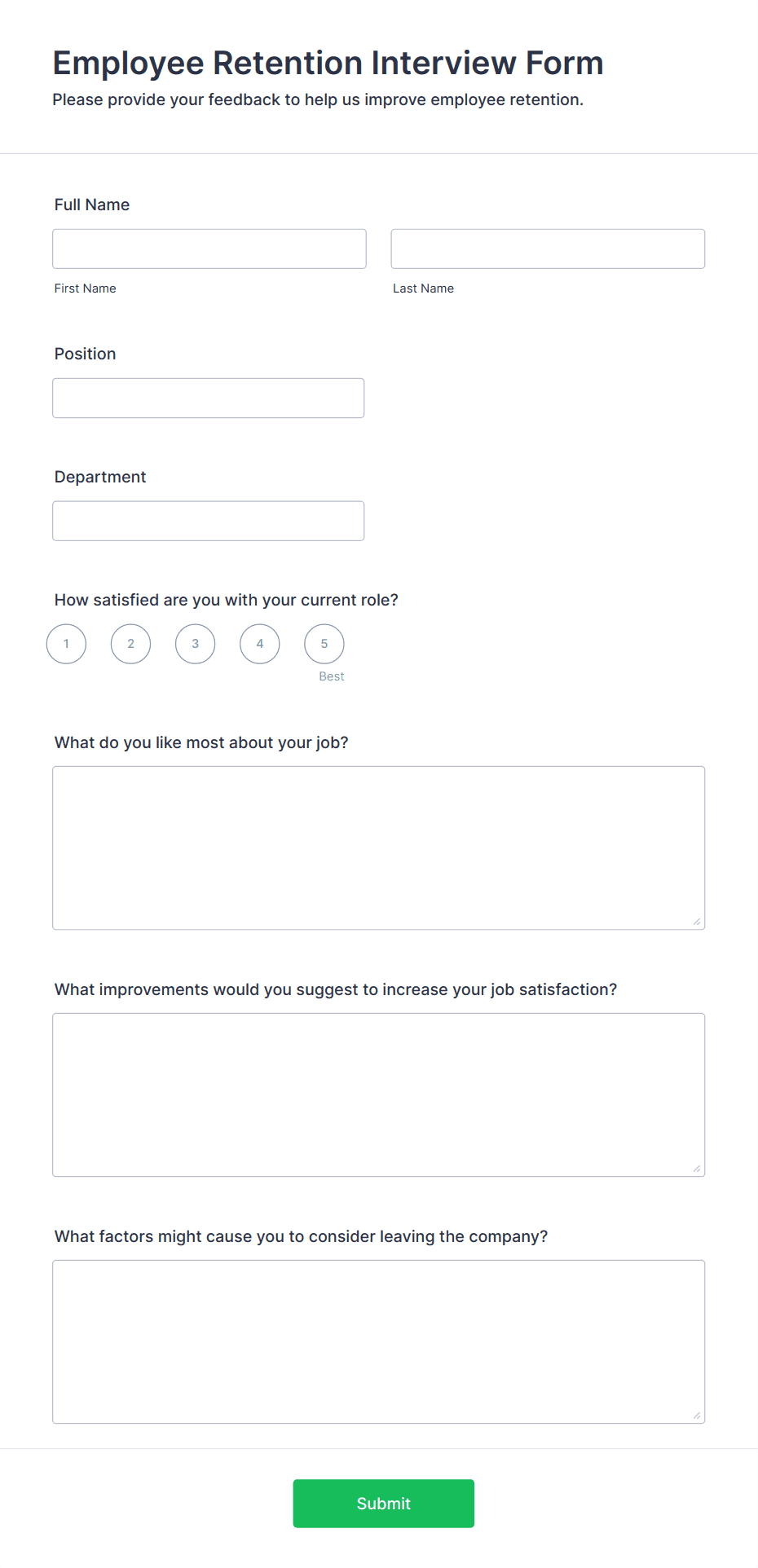The height and width of the screenshot is (1568, 758).
Task: Focus the Position text field
Action: 208,398
